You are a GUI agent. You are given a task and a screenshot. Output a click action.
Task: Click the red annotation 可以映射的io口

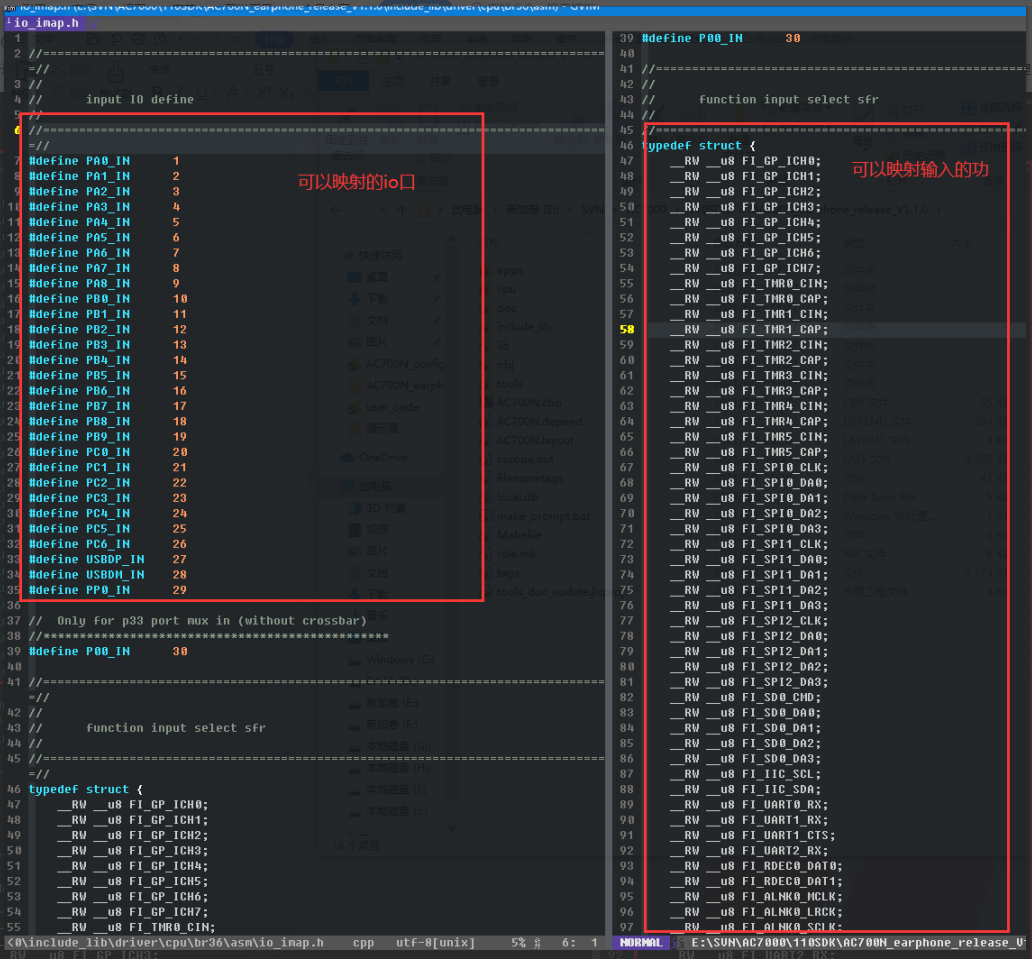pos(356,182)
